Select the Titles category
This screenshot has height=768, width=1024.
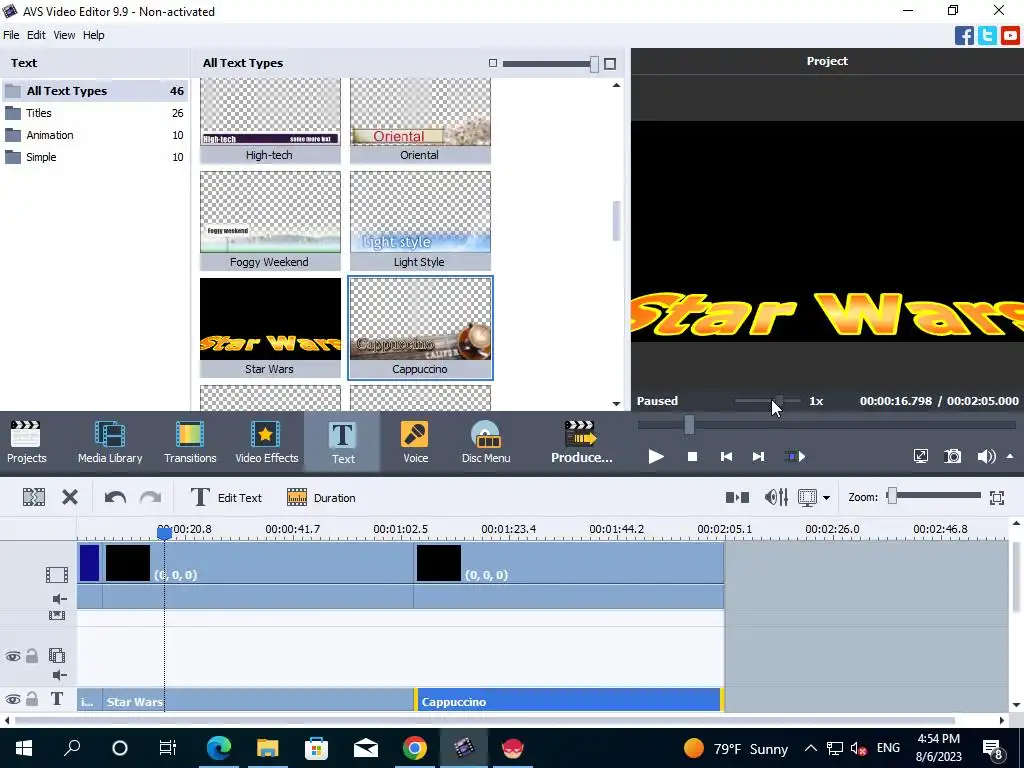click(x=95, y=113)
